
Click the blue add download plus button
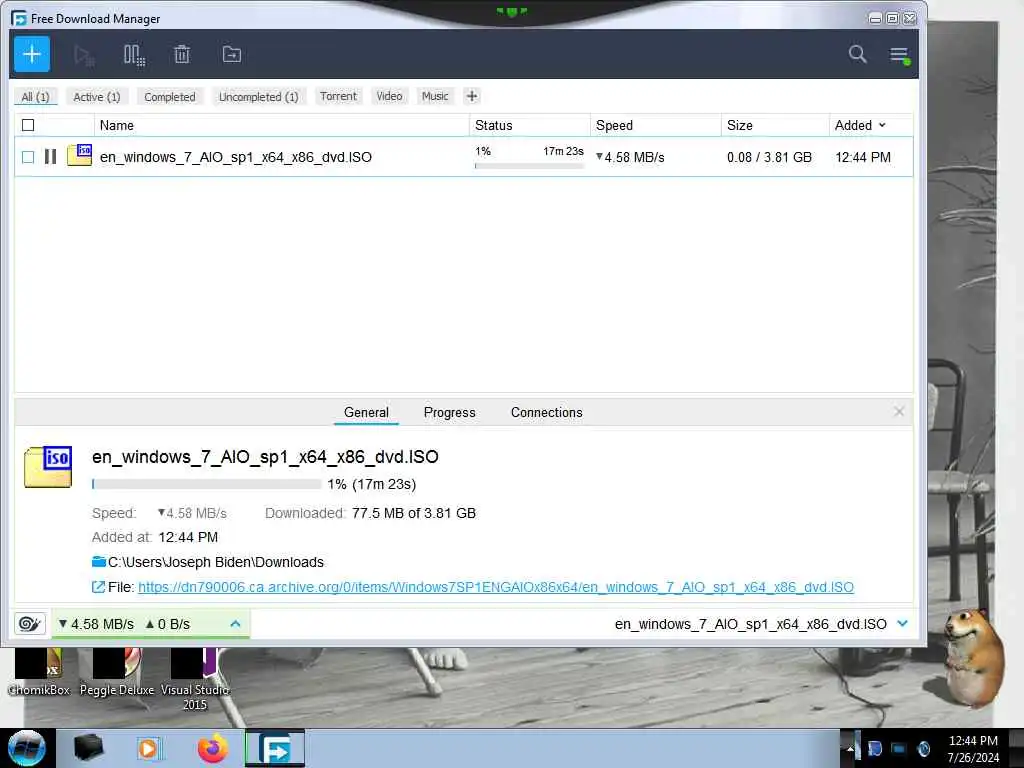click(x=32, y=54)
